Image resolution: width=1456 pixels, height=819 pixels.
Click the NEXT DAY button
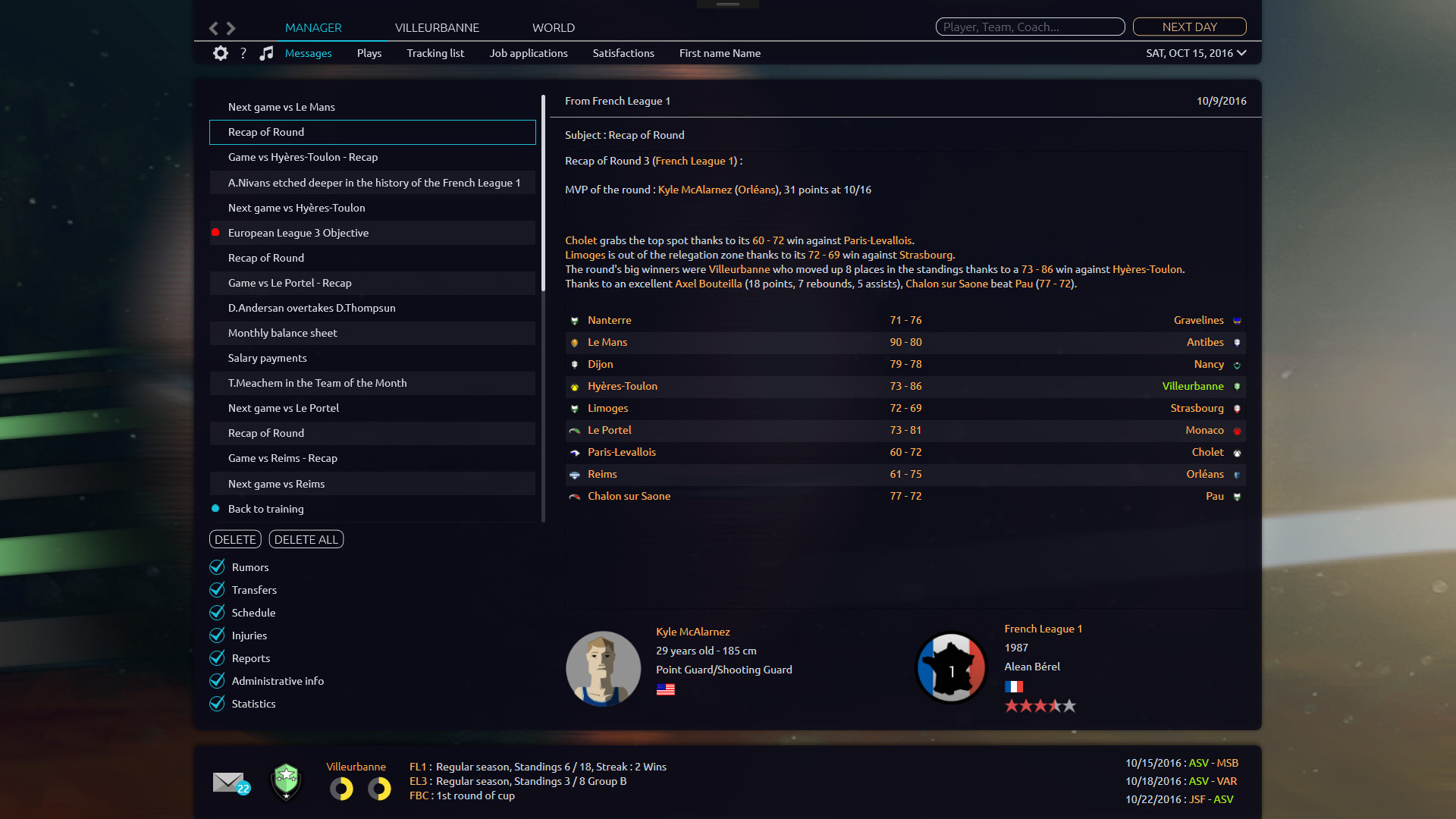[x=1190, y=26]
